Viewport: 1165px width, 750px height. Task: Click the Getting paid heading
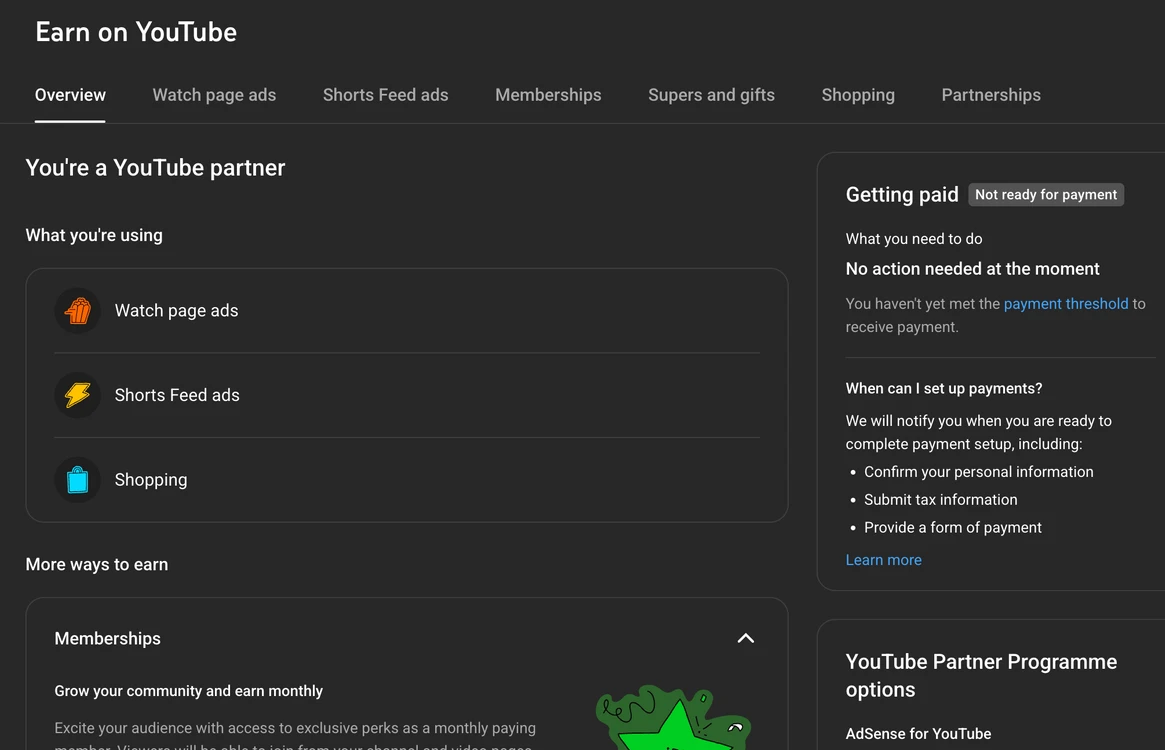[x=902, y=195]
